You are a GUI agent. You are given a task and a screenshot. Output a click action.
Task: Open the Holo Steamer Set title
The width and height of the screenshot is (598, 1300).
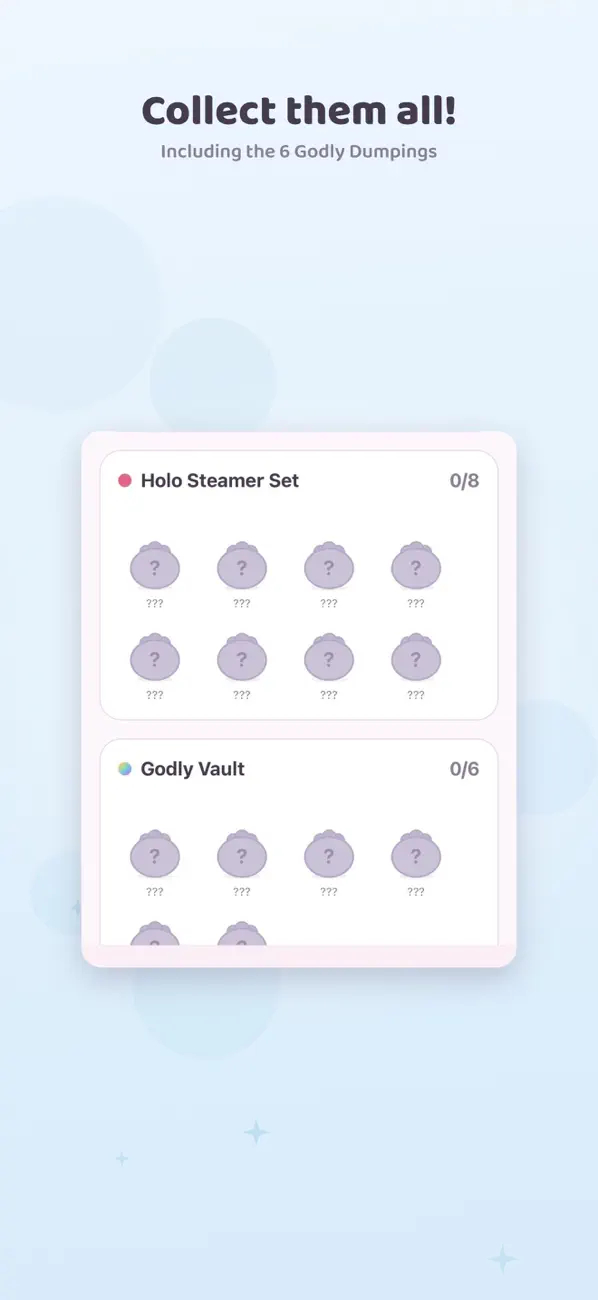coord(220,480)
